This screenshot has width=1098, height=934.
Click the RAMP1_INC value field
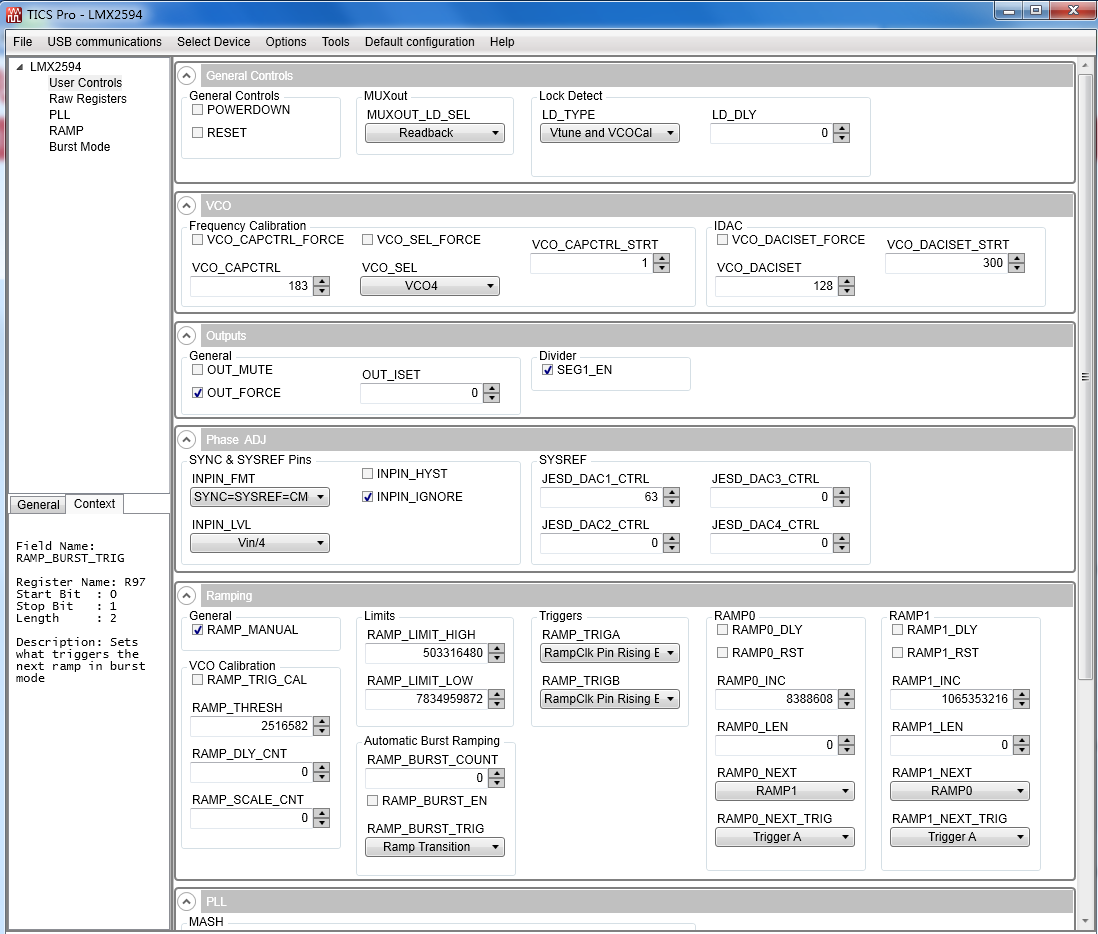click(952, 699)
